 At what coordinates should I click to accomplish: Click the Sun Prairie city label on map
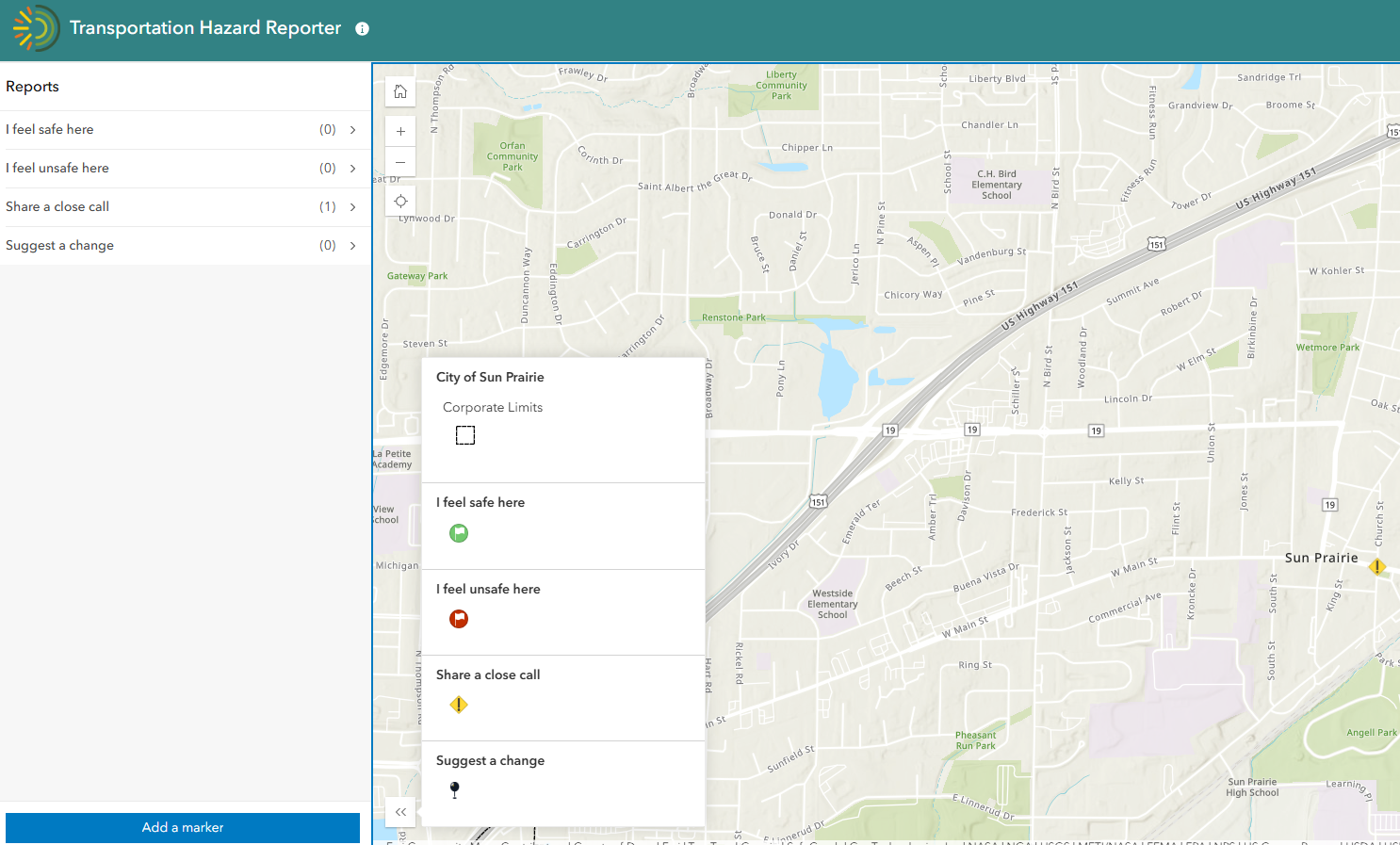(x=1322, y=558)
